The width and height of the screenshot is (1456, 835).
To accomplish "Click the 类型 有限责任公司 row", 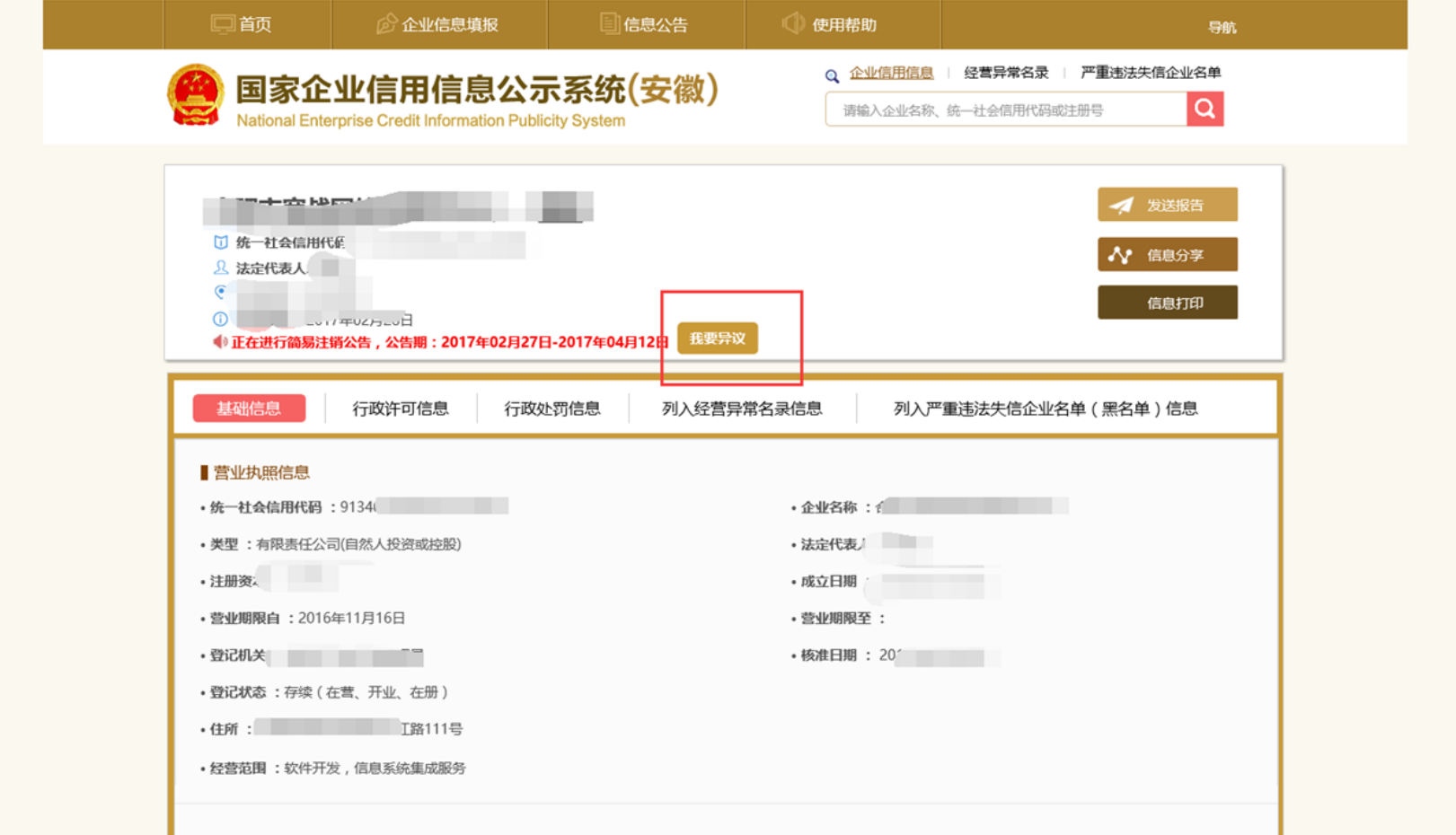I will pyautogui.click(x=331, y=544).
